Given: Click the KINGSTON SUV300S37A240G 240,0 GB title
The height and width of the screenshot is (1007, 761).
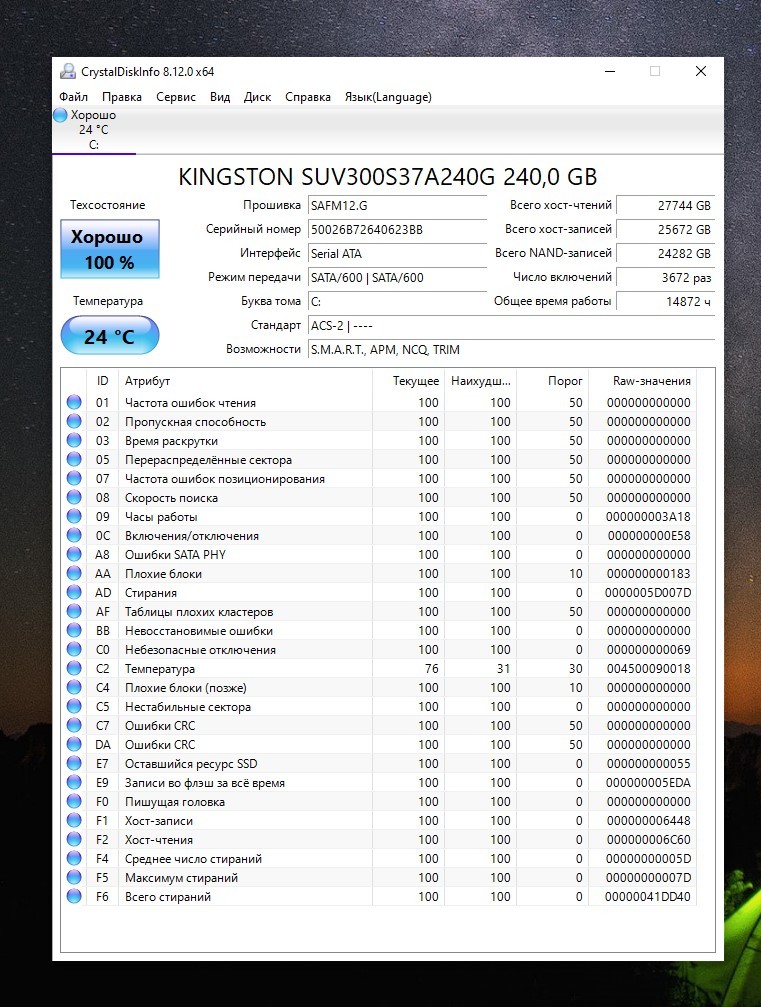Looking at the screenshot, I should coord(387,177).
